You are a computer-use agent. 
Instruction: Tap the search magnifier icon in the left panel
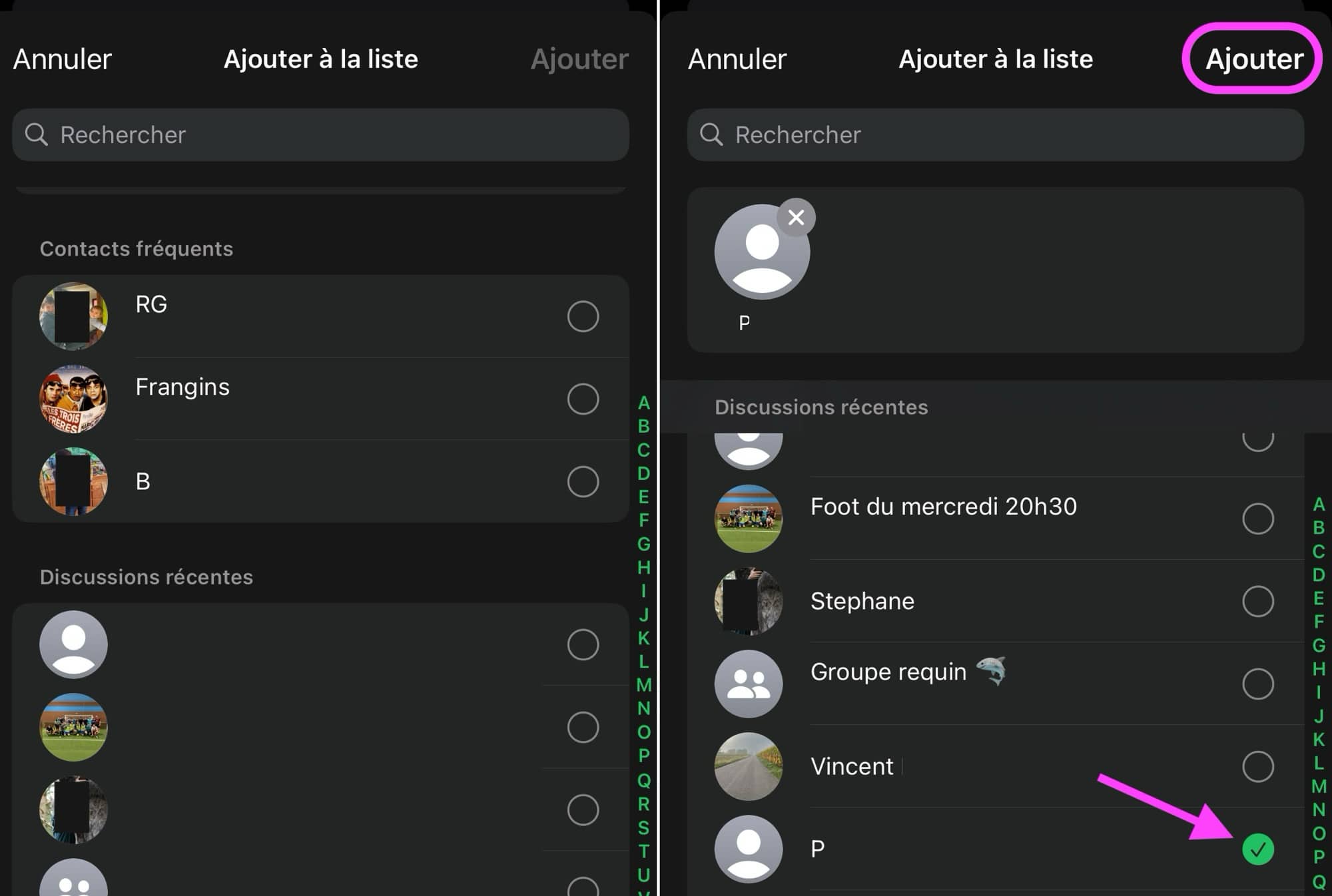[x=37, y=134]
